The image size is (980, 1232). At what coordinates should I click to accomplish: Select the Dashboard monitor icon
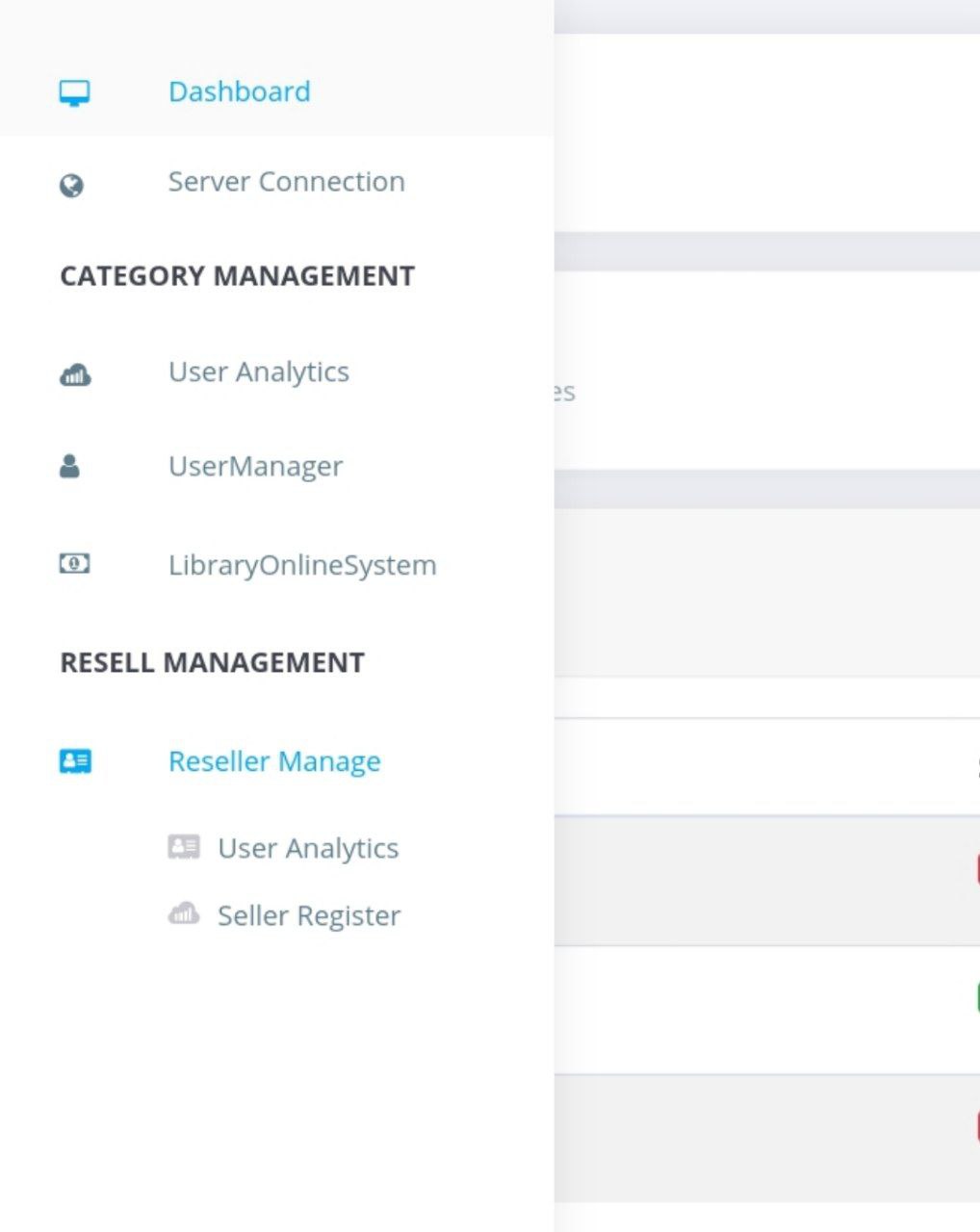pyautogui.click(x=73, y=91)
